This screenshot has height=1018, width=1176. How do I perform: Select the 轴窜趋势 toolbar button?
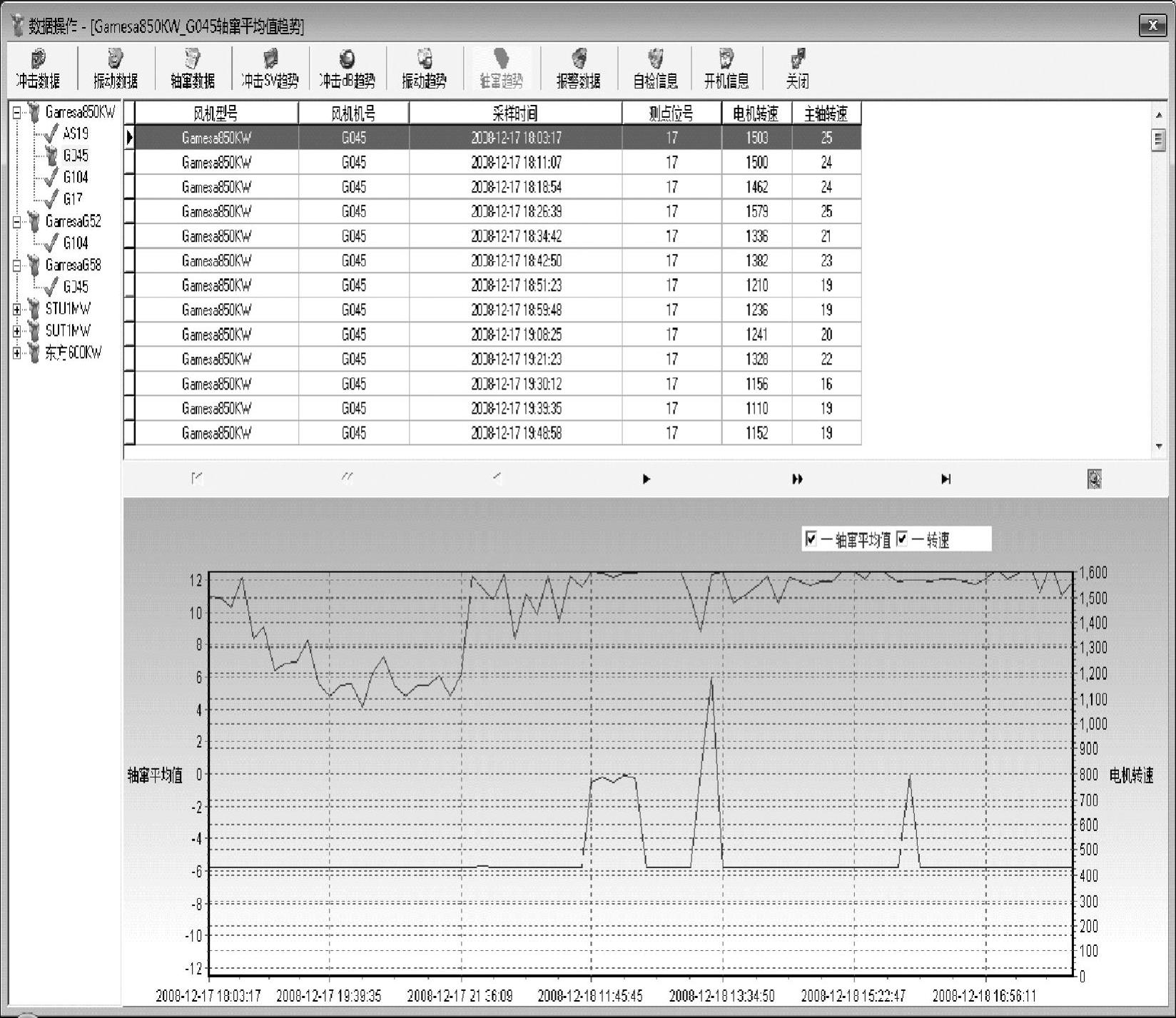pos(501,69)
